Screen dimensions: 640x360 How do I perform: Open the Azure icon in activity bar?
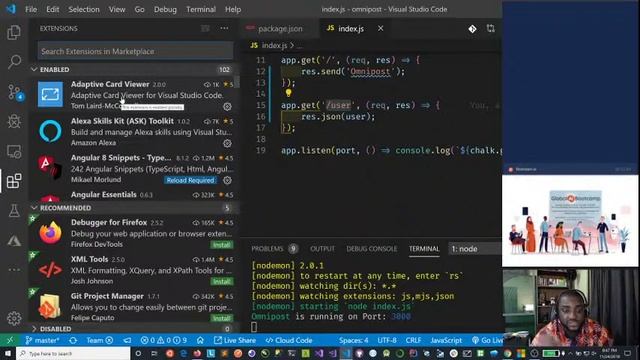tap(14, 240)
